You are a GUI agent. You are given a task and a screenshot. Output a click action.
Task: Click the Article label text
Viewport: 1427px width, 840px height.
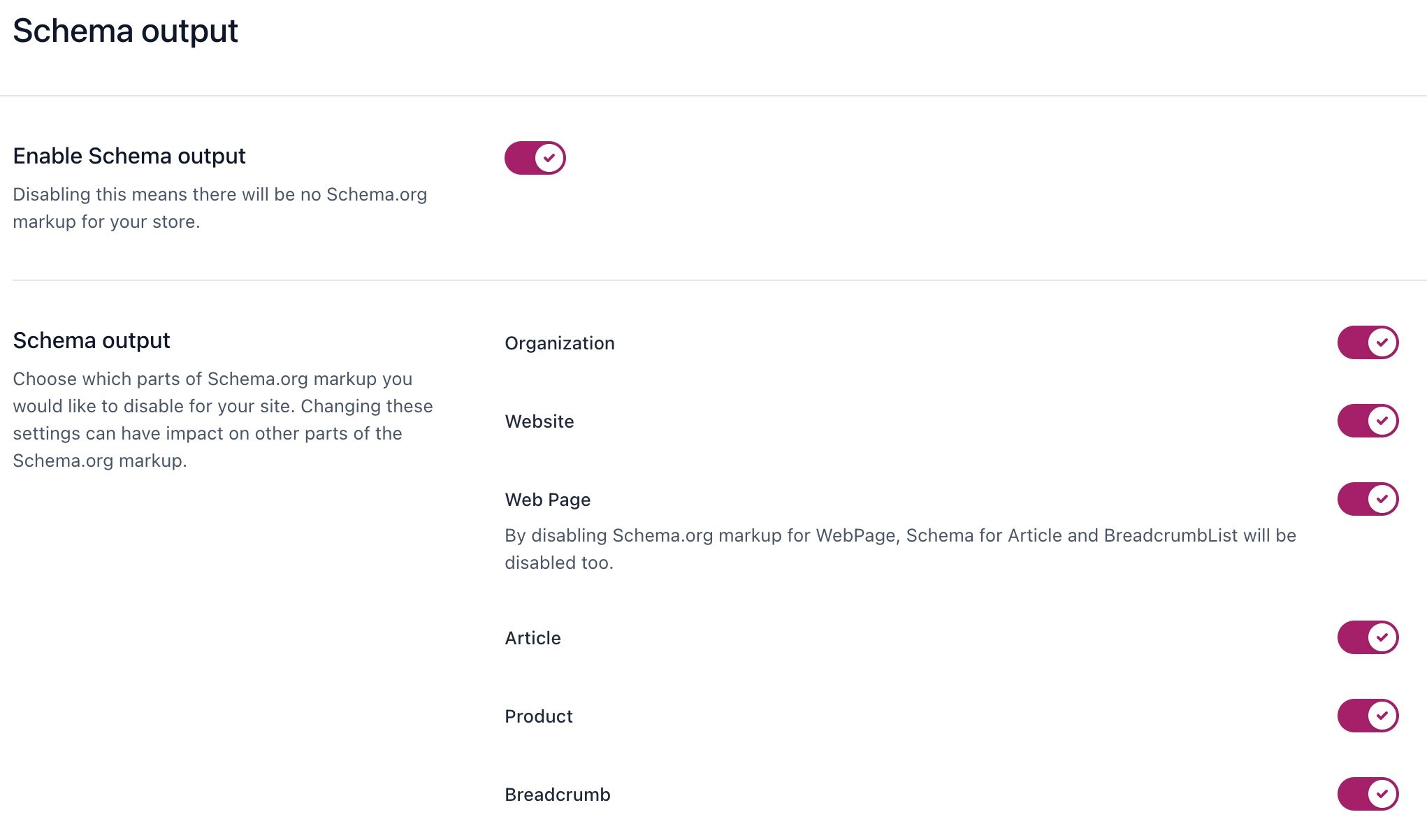tap(533, 638)
